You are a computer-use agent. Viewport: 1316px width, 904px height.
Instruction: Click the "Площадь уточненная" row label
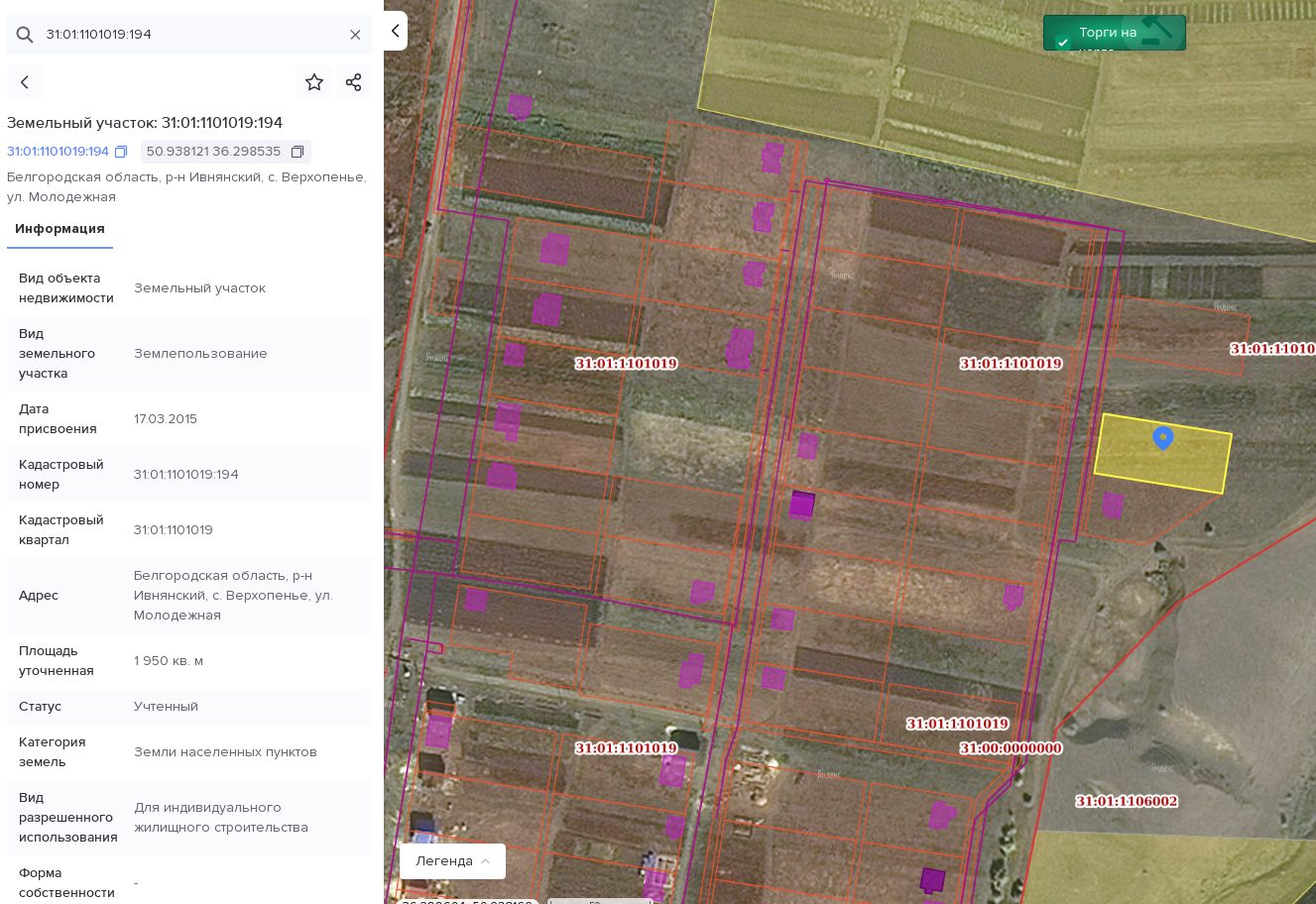coord(57,661)
